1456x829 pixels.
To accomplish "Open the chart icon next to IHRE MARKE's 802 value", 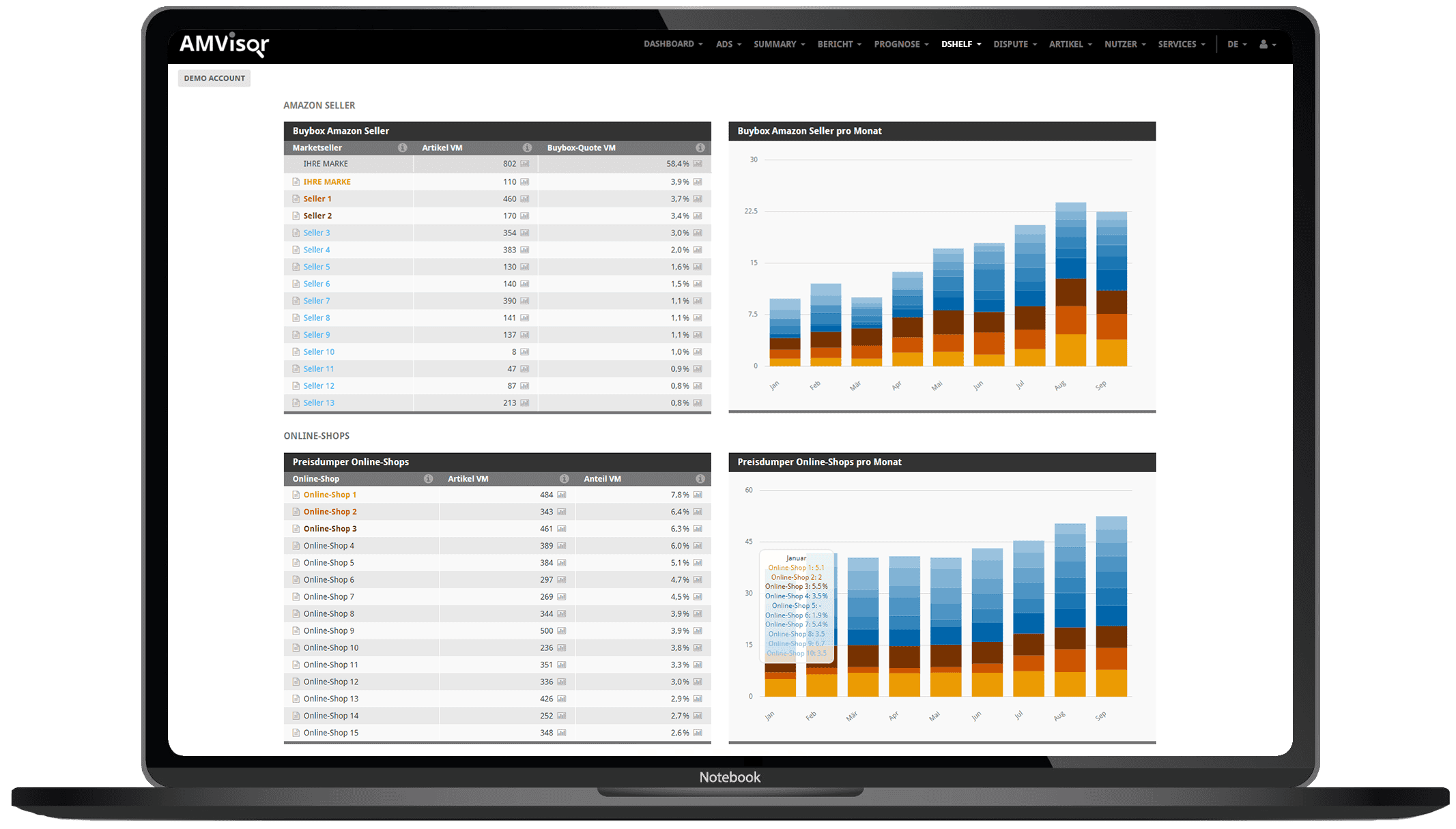I will [524, 164].
